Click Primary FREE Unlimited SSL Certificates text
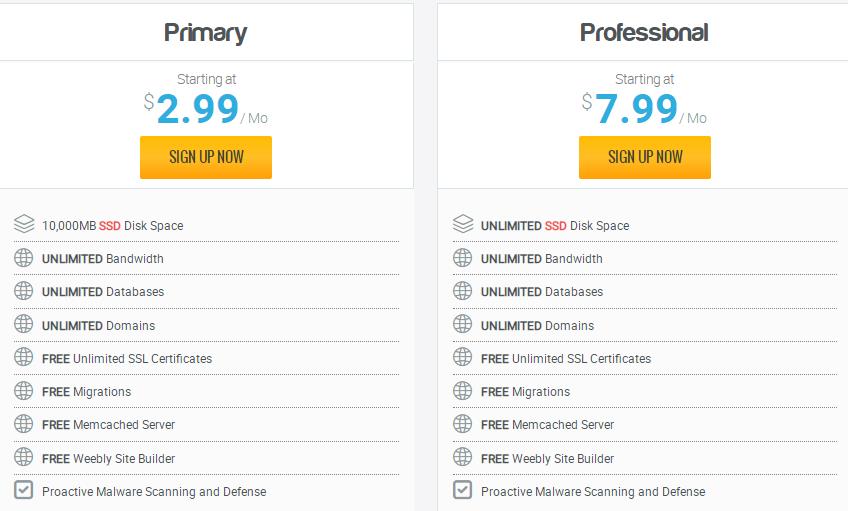This screenshot has width=848, height=511. coord(127,358)
